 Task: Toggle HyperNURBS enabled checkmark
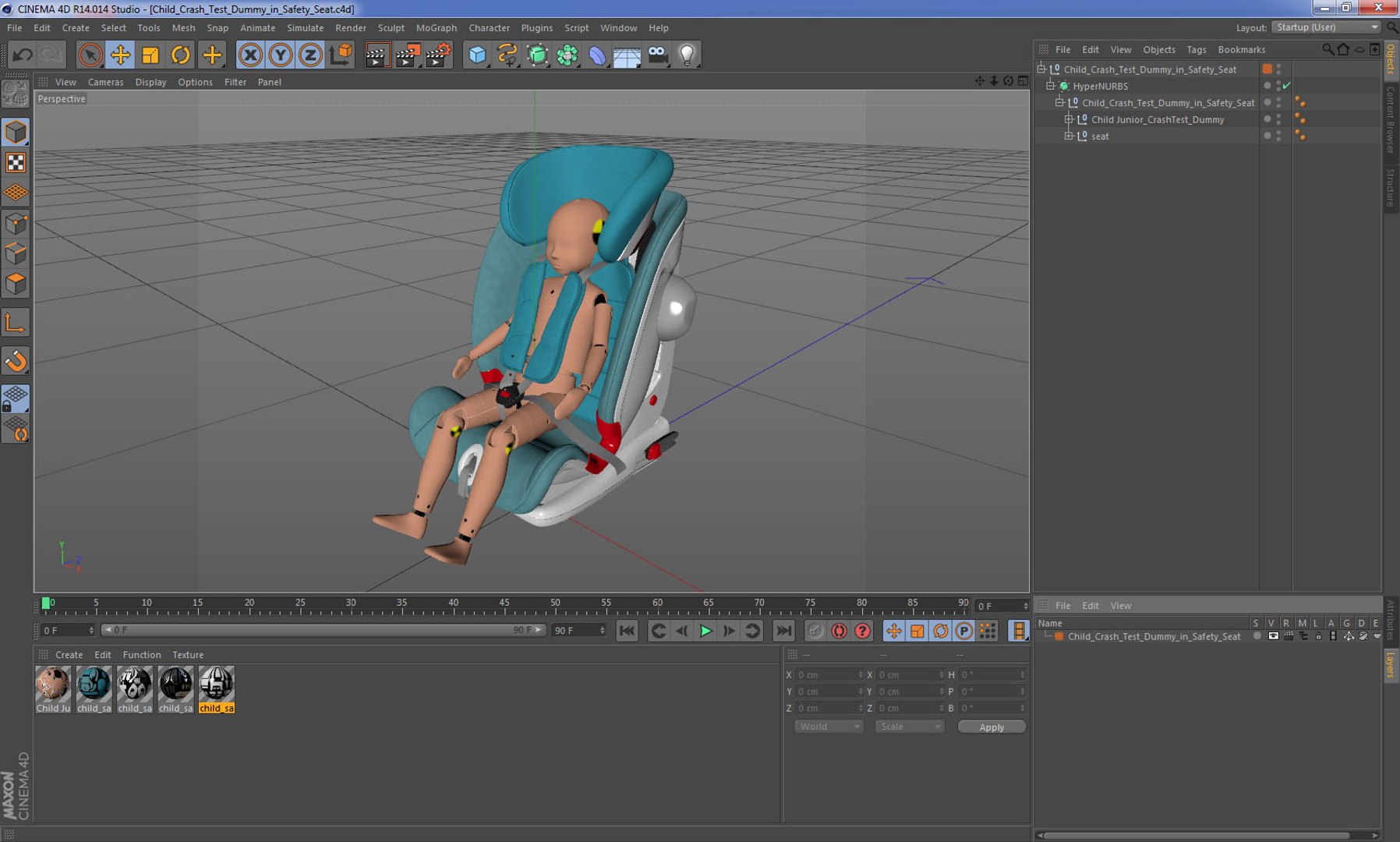pos(1287,86)
